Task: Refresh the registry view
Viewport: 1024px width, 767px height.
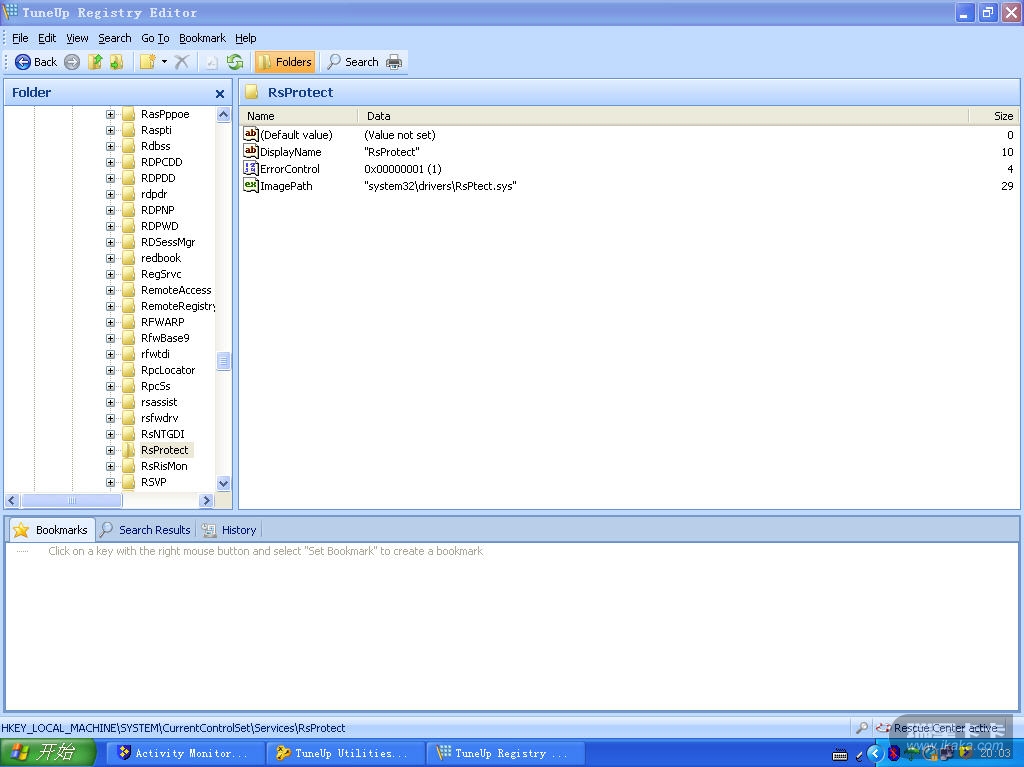Action: (235, 62)
